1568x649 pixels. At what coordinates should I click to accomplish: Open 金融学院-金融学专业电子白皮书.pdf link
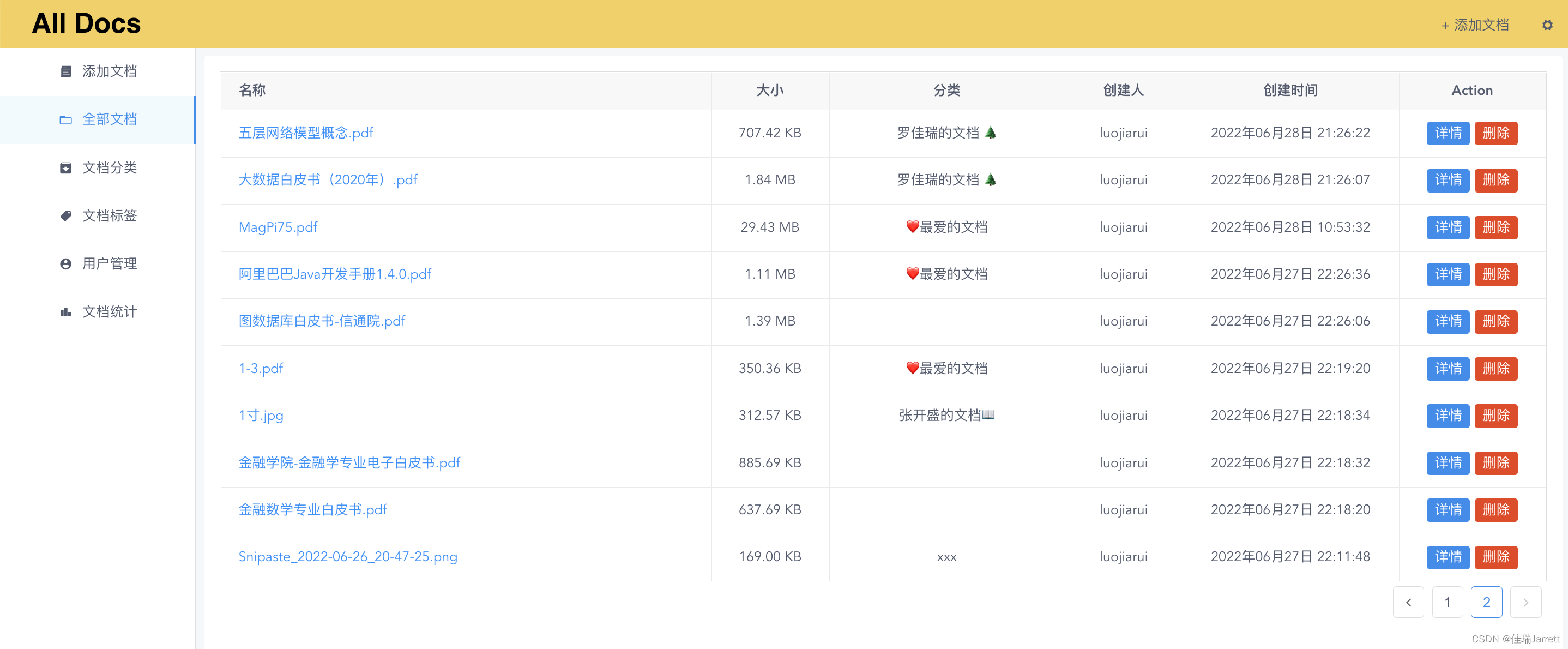coord(349,462)
